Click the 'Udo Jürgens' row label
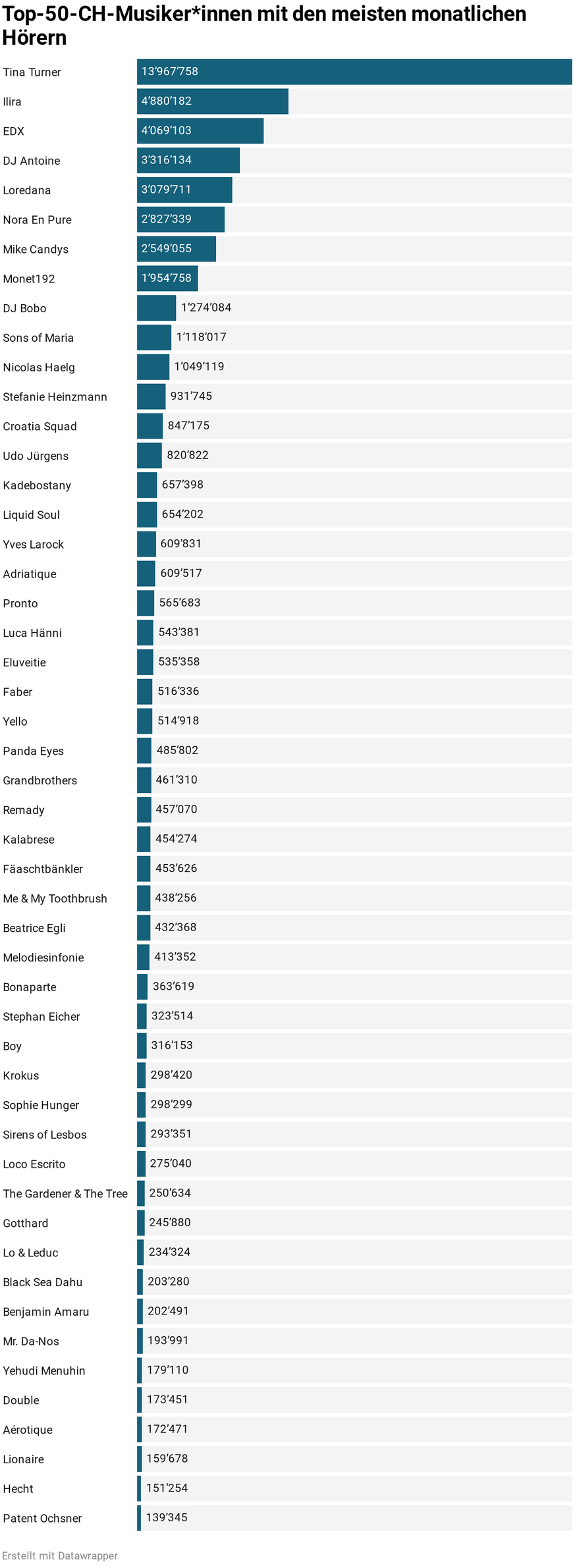Viewport: 575px width, 1568px height. [x=36, y=456]
